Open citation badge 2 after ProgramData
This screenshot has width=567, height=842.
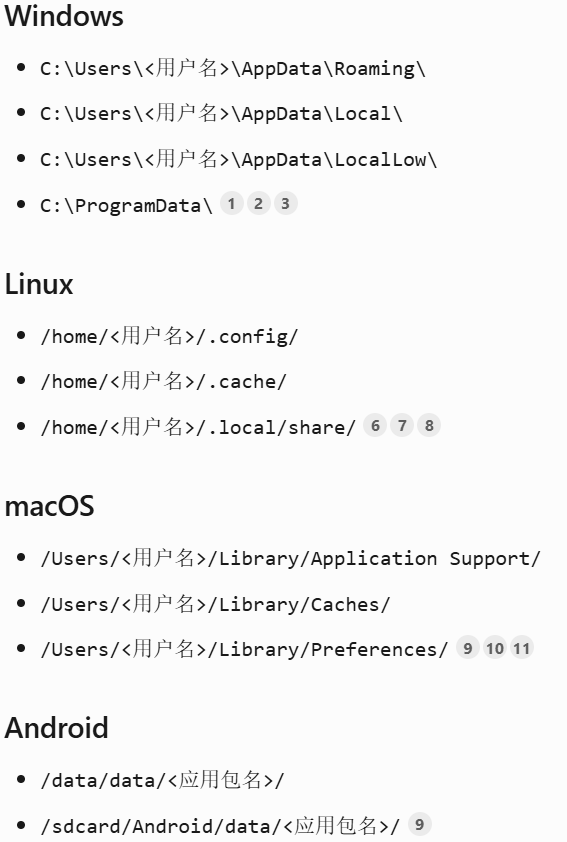click(x=258, y=204)
